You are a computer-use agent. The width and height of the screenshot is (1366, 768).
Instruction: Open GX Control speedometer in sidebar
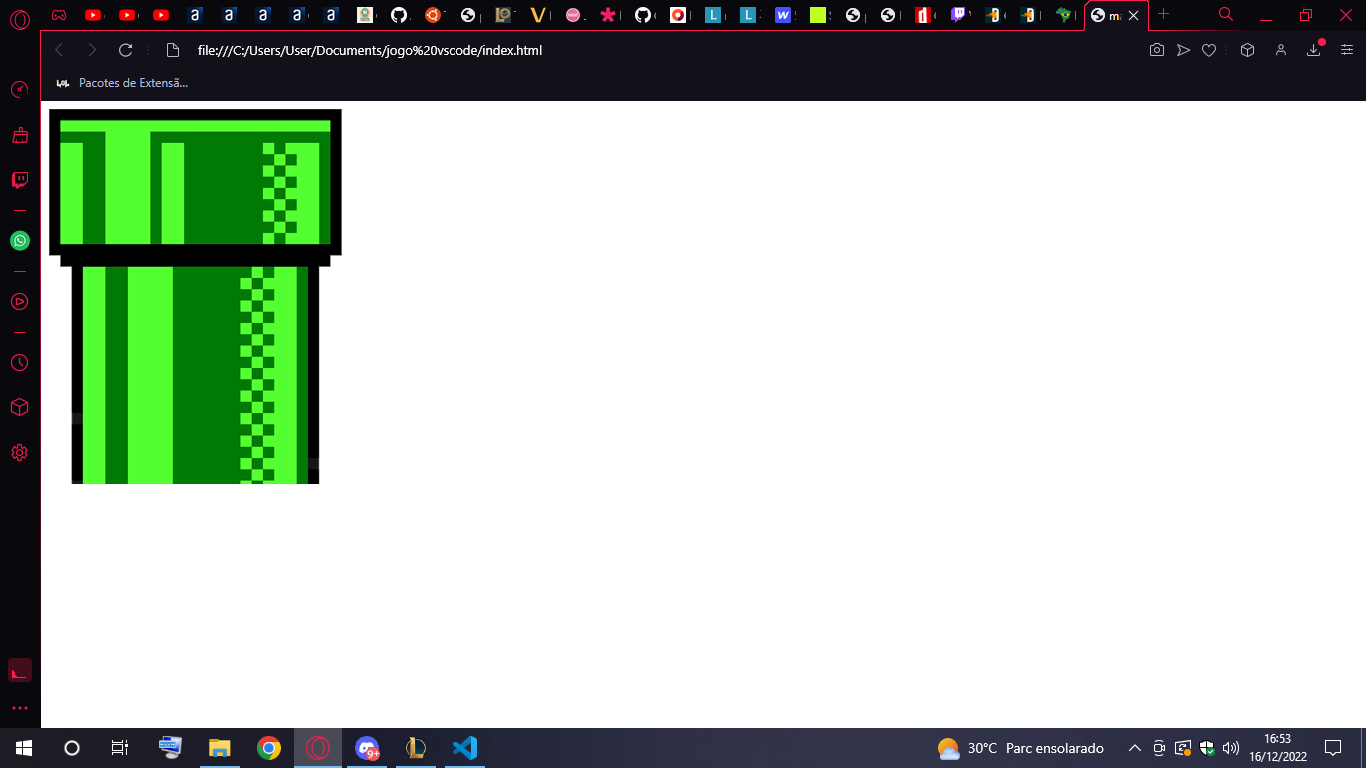19,89
